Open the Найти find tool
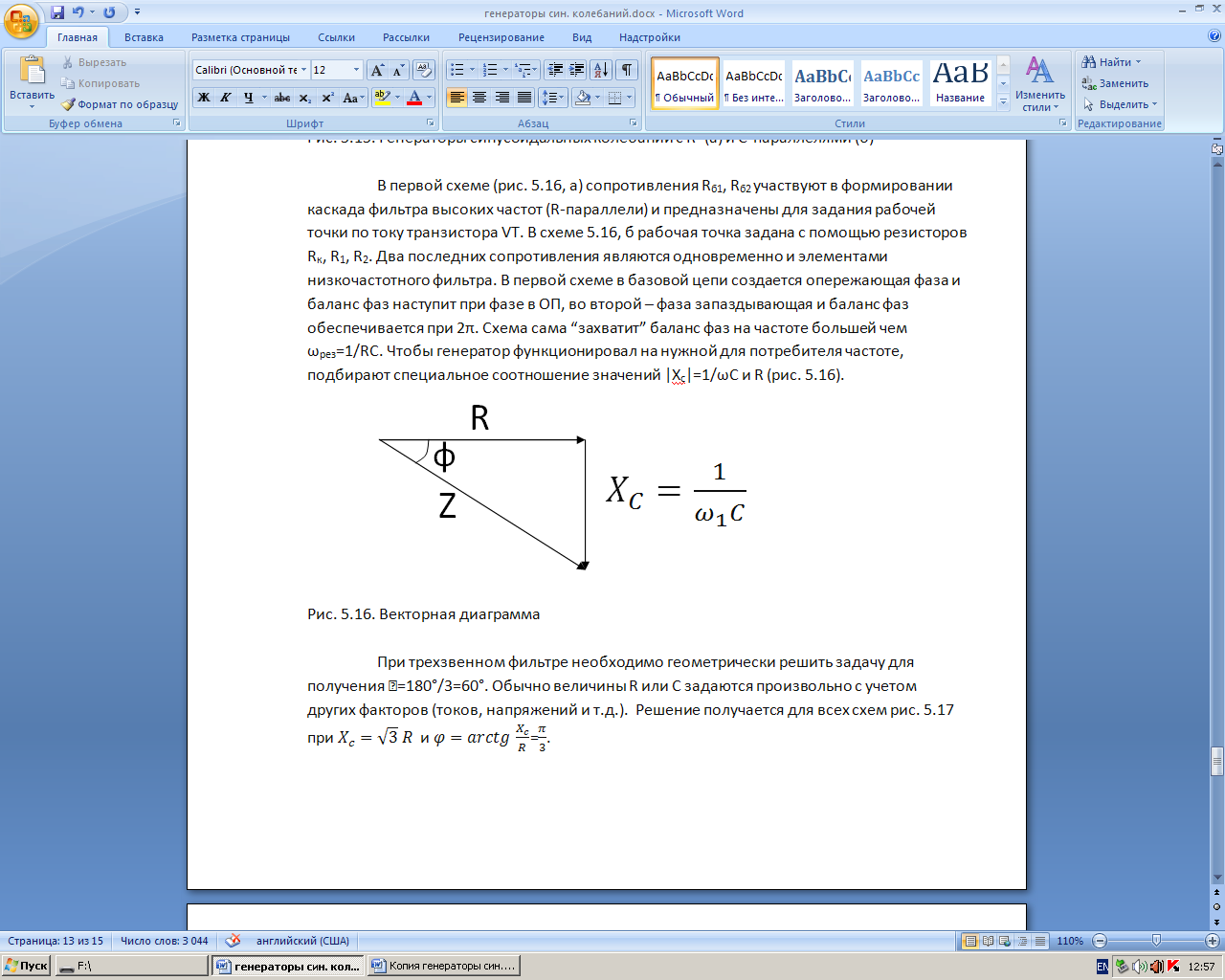 click(1111, 62)
